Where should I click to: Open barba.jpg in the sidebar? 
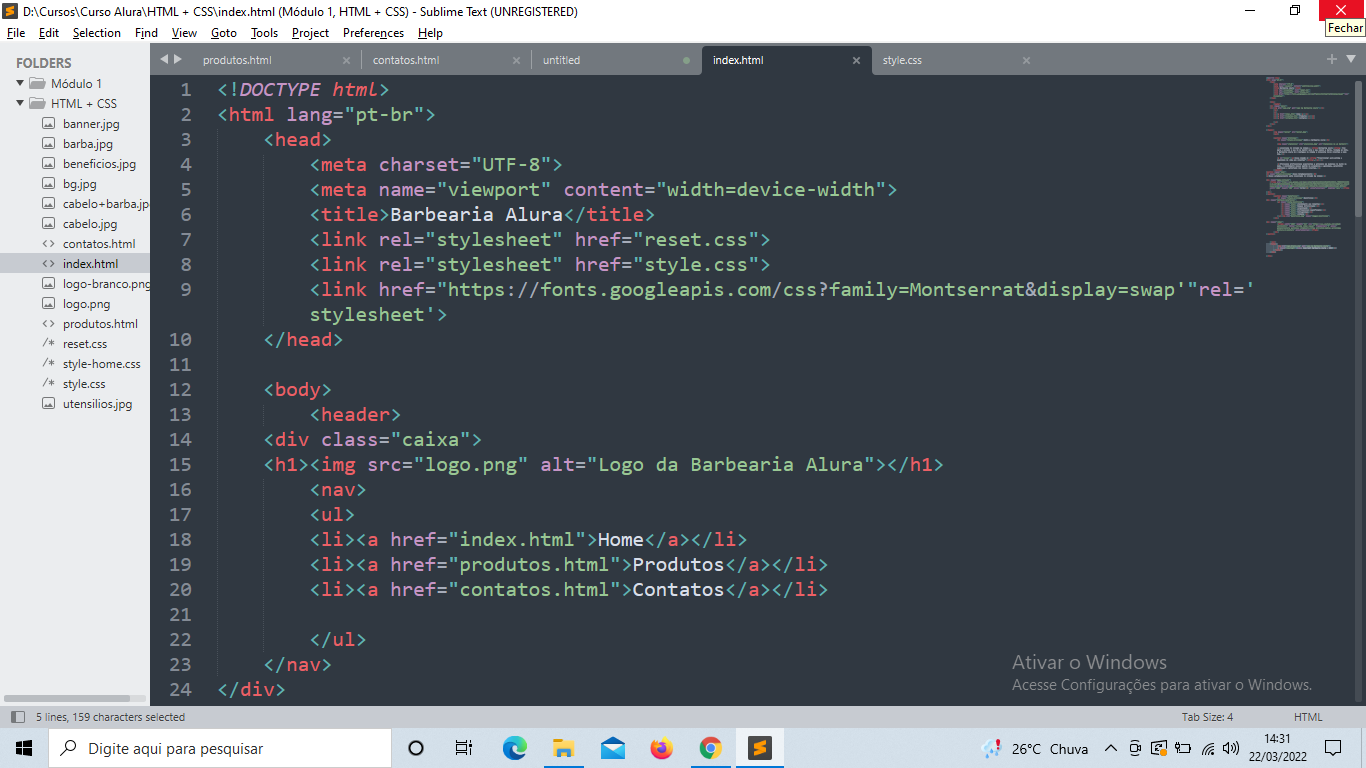click(x=88, y=144)
